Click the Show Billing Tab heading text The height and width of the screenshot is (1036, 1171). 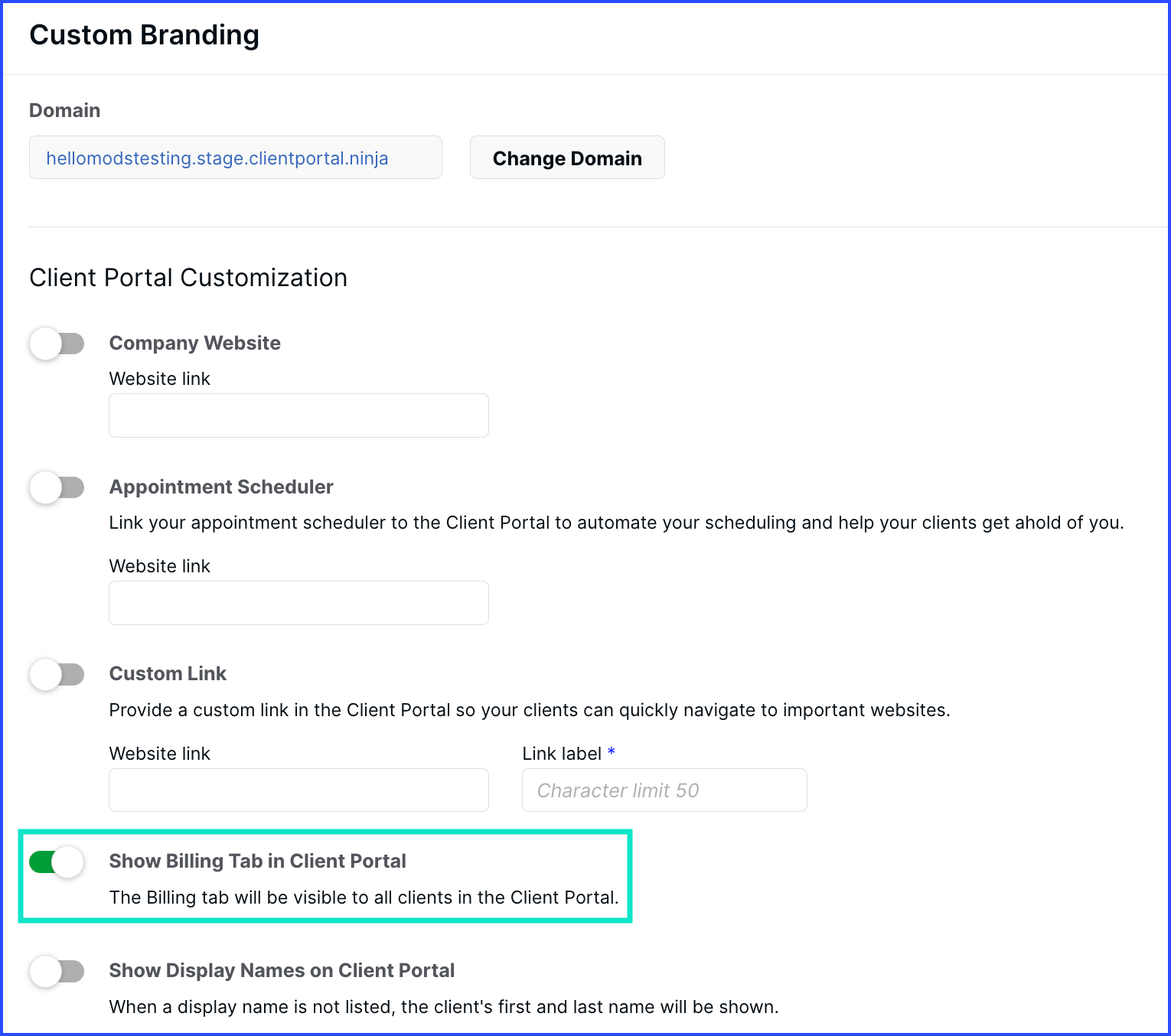click(x=257, y=861)
